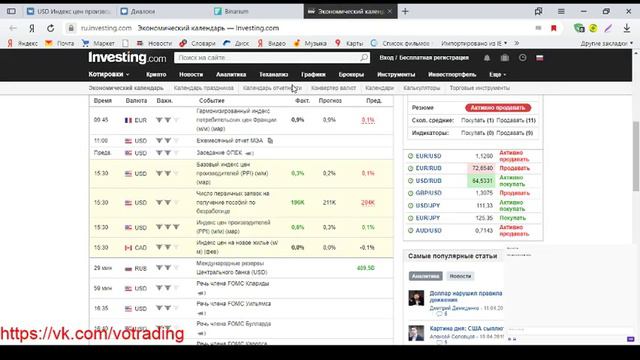Open the Аналитика menu item
Image resolution: width=640 pixels, height=360 pixels.
[x=231, y=75]
